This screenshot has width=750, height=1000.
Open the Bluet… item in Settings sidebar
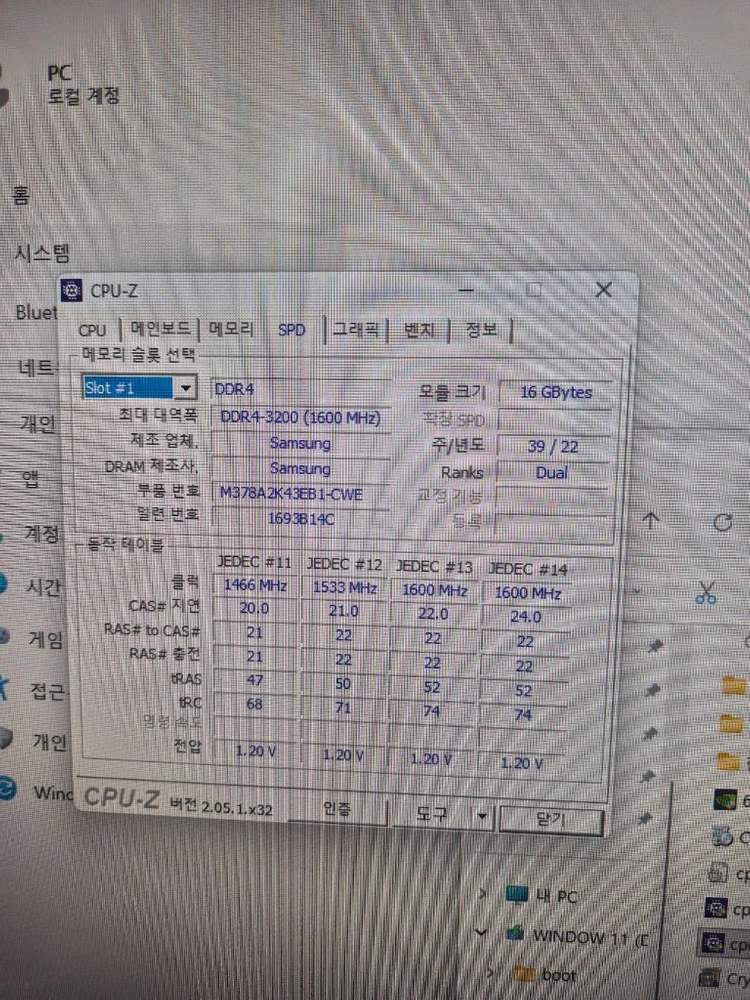pos(36,312)
